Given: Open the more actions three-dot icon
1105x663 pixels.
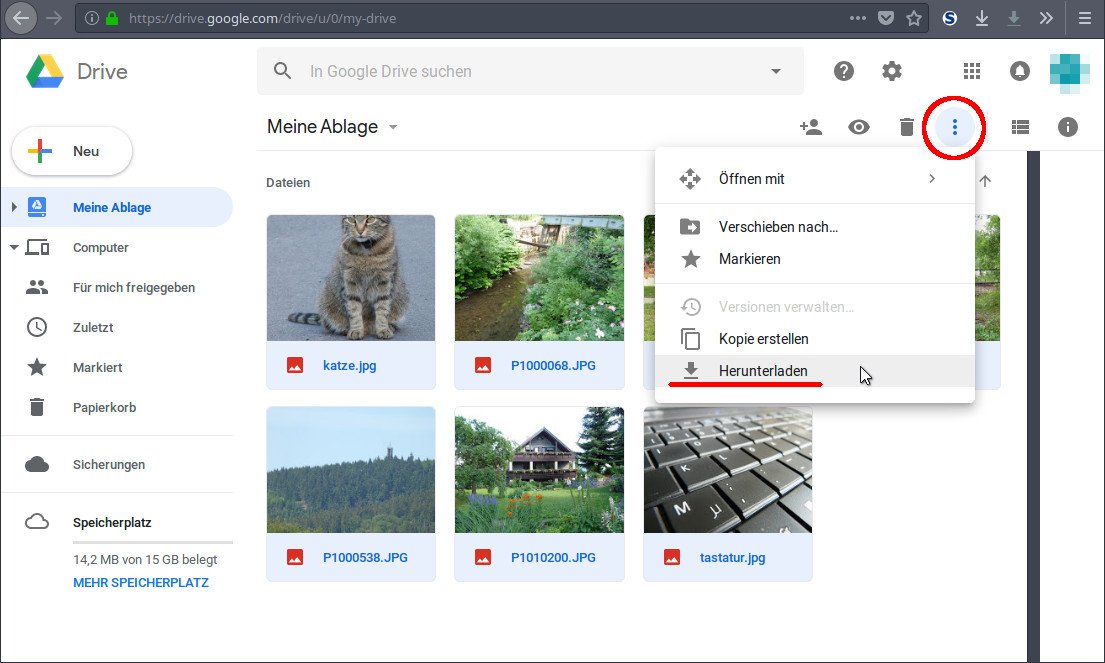Looking at the screenshot, I should pyautogui.click(x=954, y=127).
